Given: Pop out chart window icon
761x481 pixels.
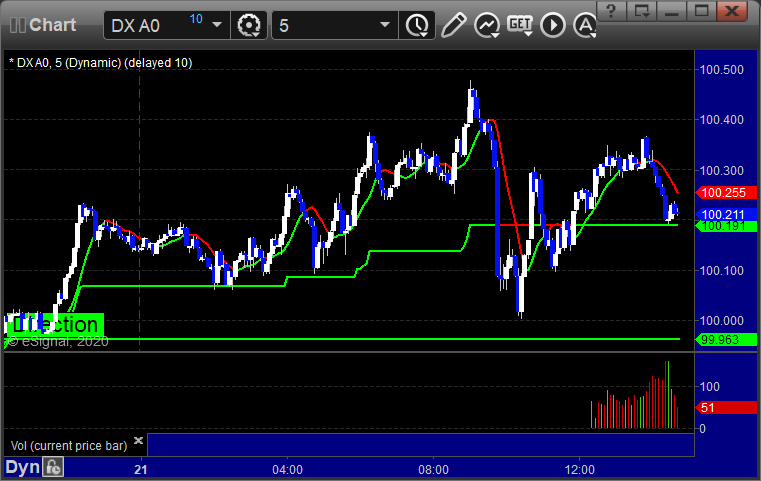Looking at the screenshot, I should 641,11.
